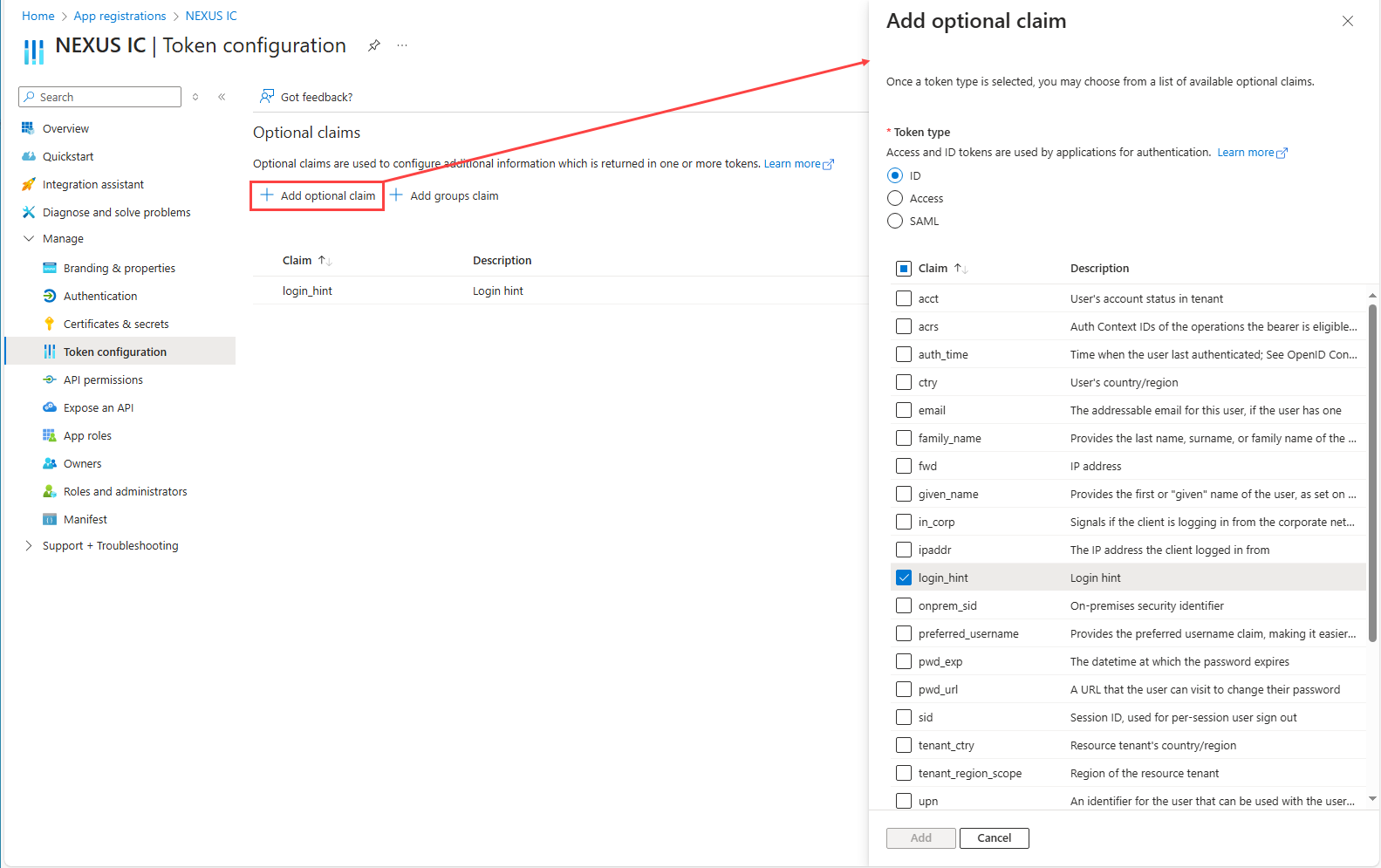Click the Authentication icon
The image size is (1381, 868).
[x=50, y=296]
